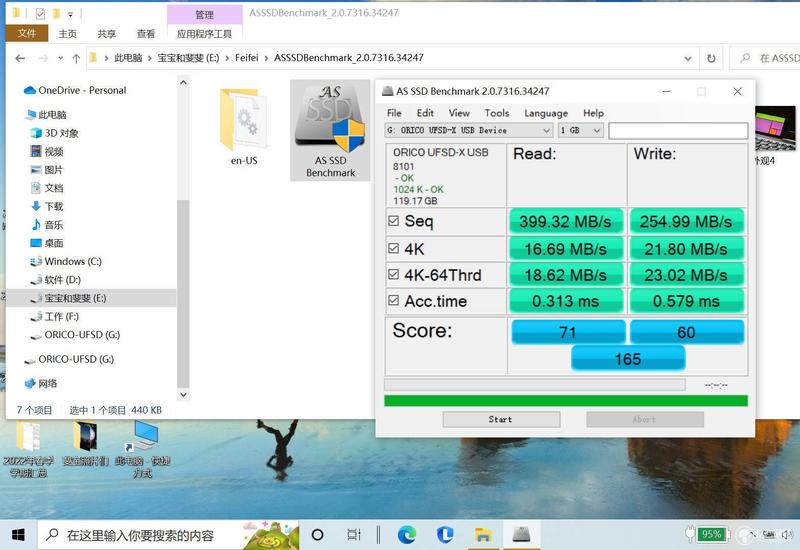Screen dimensions: 800x550
Task: Click the green progress bar
Action: pyautogui.click(x=566, y=401)
